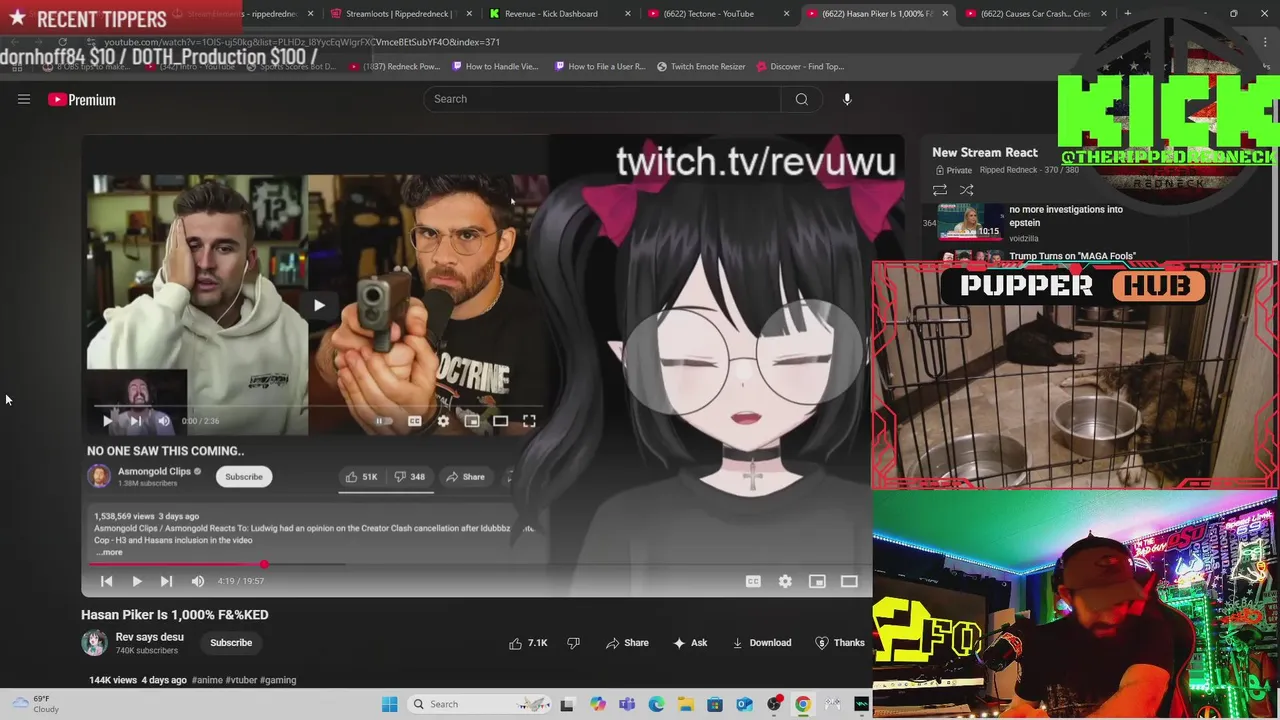Open the YouTube hamburger guide menu
This screenshot has width=1280, height=720.
(x=24, y=99)
